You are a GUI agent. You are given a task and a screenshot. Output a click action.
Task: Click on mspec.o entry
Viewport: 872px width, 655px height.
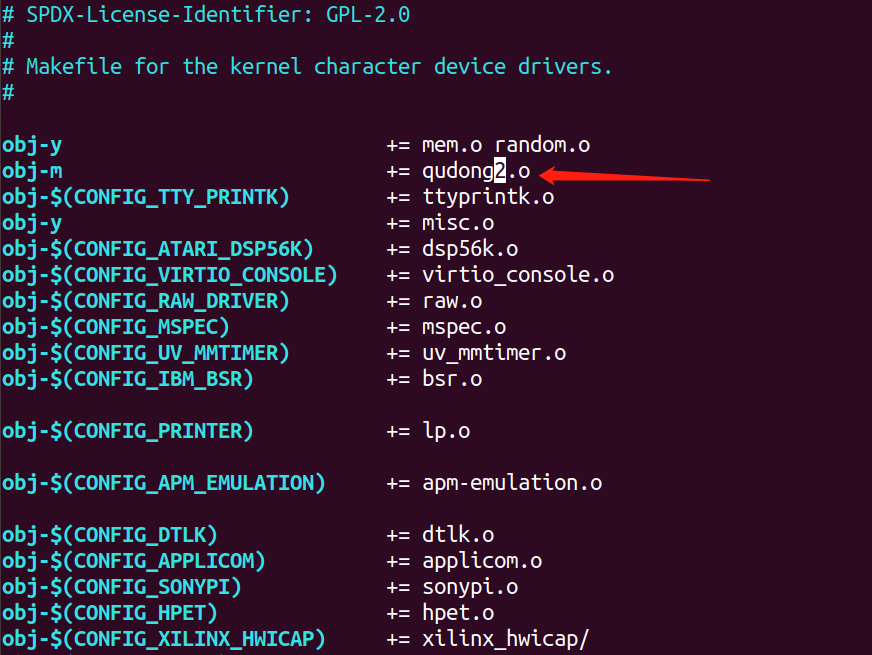point(463,327)
